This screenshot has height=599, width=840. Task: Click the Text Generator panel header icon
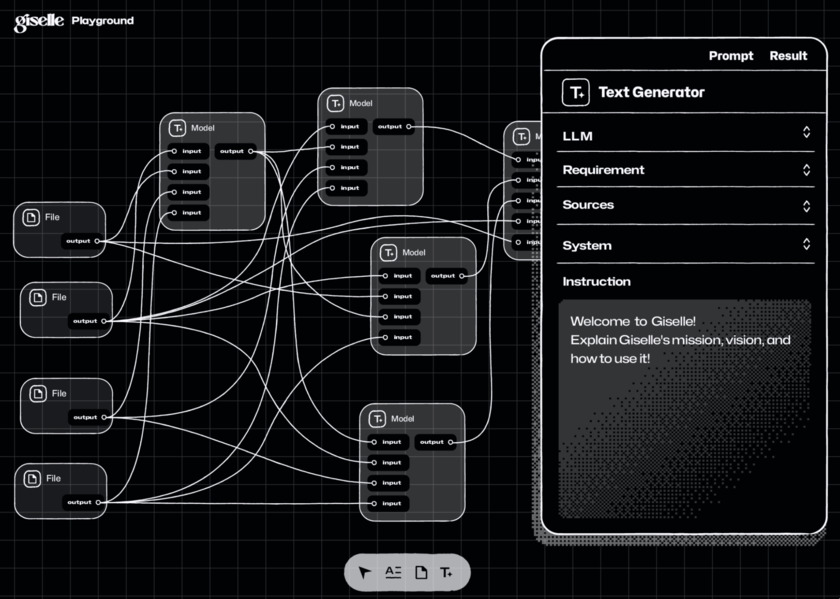click(x=575, y=92)
